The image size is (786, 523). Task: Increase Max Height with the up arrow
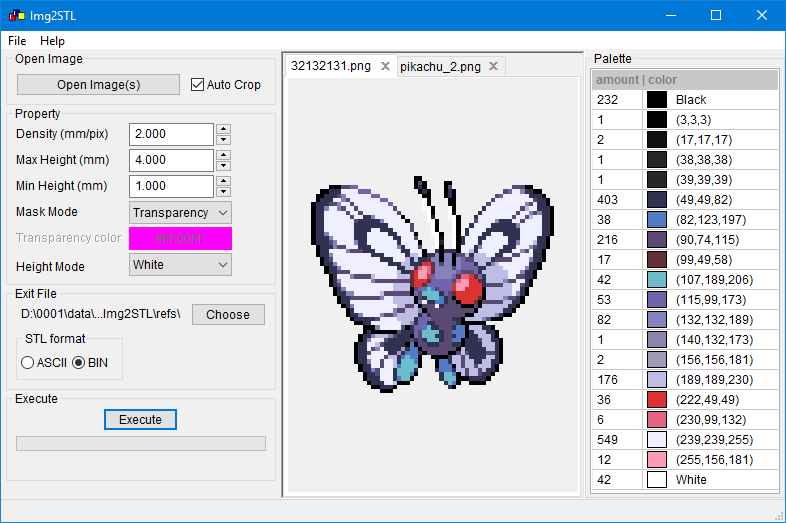[224, 155]
